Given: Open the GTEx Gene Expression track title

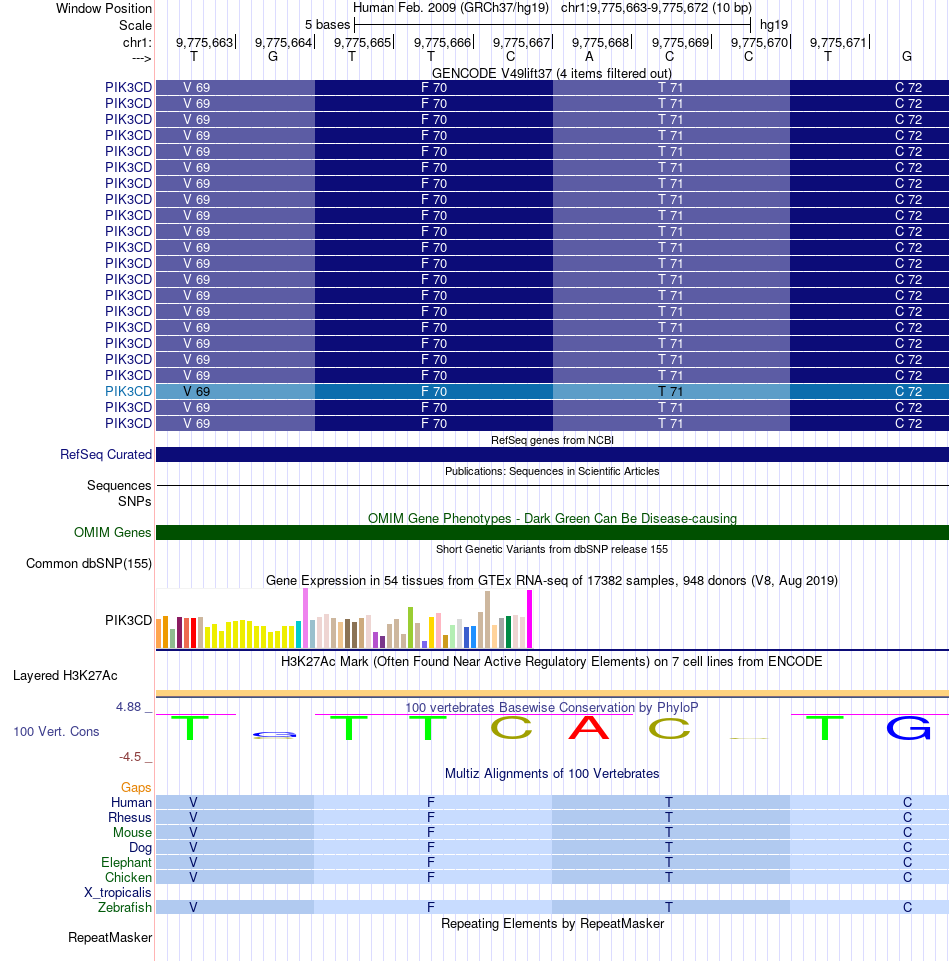Looking at the screenshot, I should click(552, 580).
